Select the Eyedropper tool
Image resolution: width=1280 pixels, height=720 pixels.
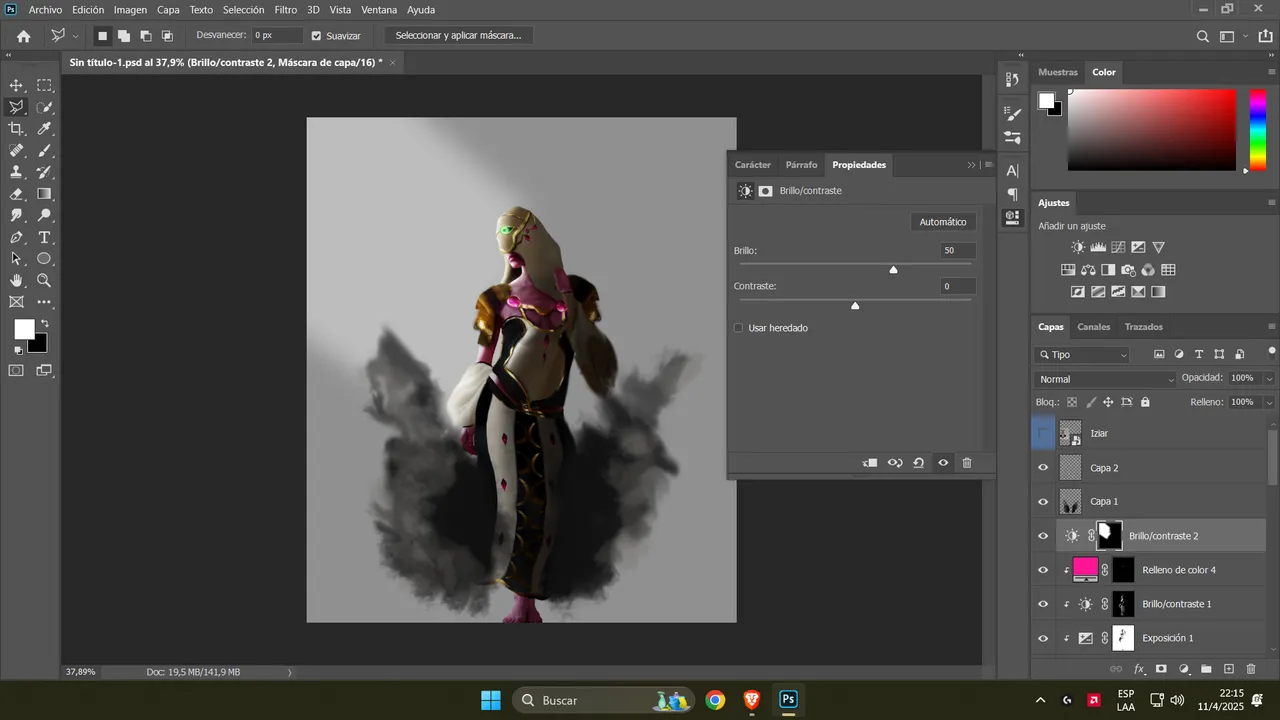point(45,129)
